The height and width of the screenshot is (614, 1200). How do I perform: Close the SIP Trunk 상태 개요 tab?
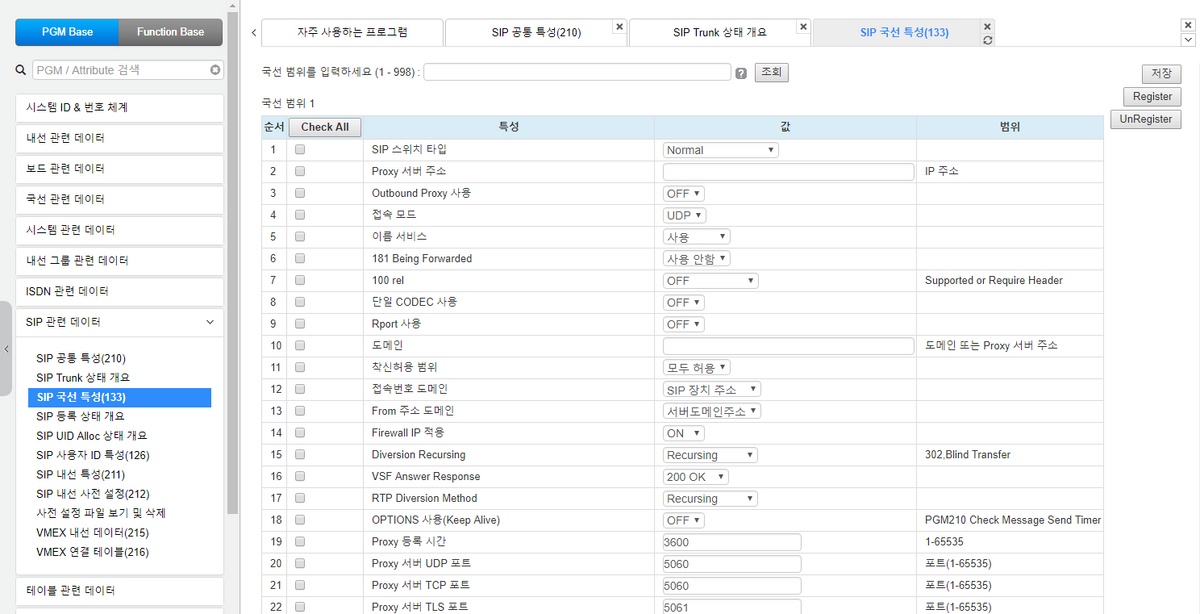coord(804,26)
